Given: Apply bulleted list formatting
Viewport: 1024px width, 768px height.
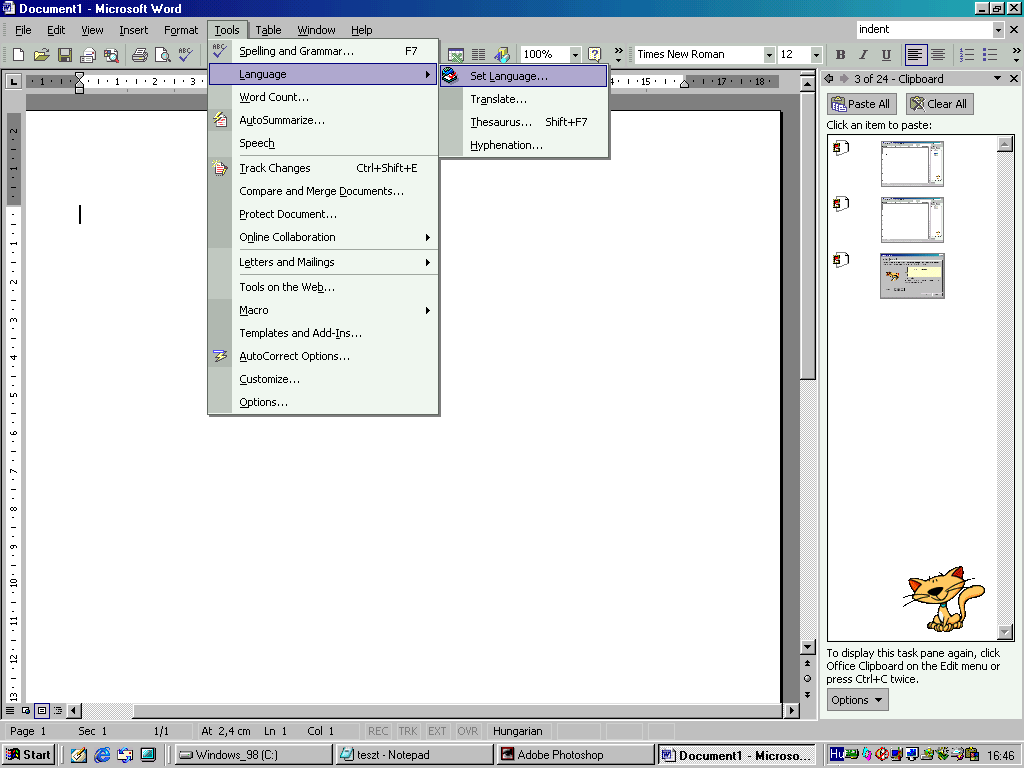Looking at the screenshot, I should (x=990, y=55).
